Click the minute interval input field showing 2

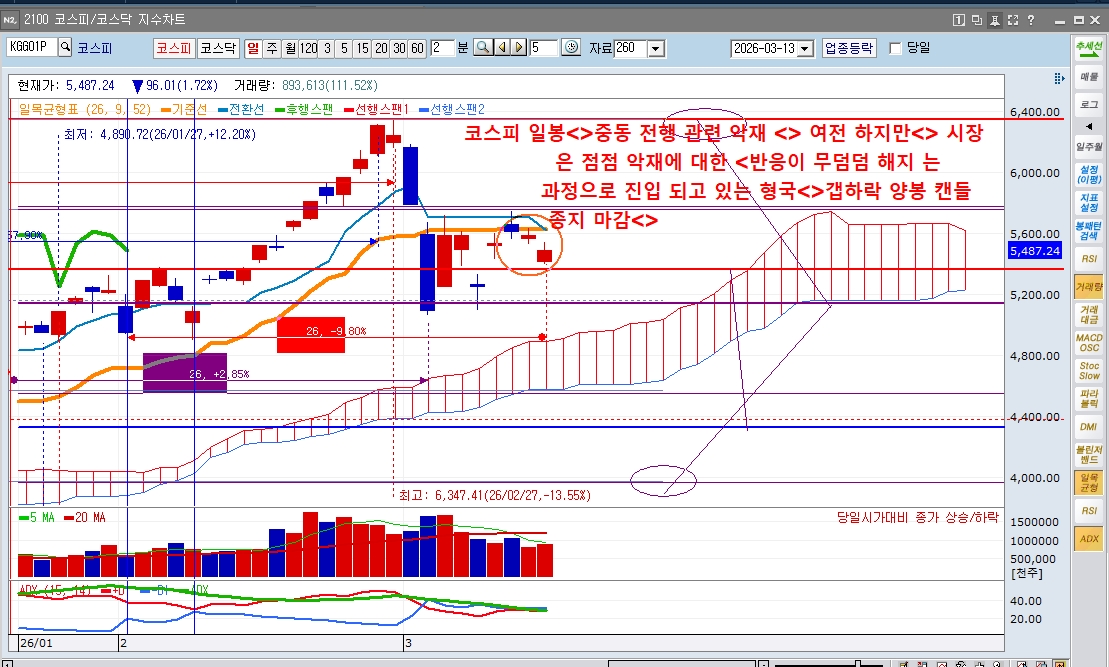click(441, 47)
